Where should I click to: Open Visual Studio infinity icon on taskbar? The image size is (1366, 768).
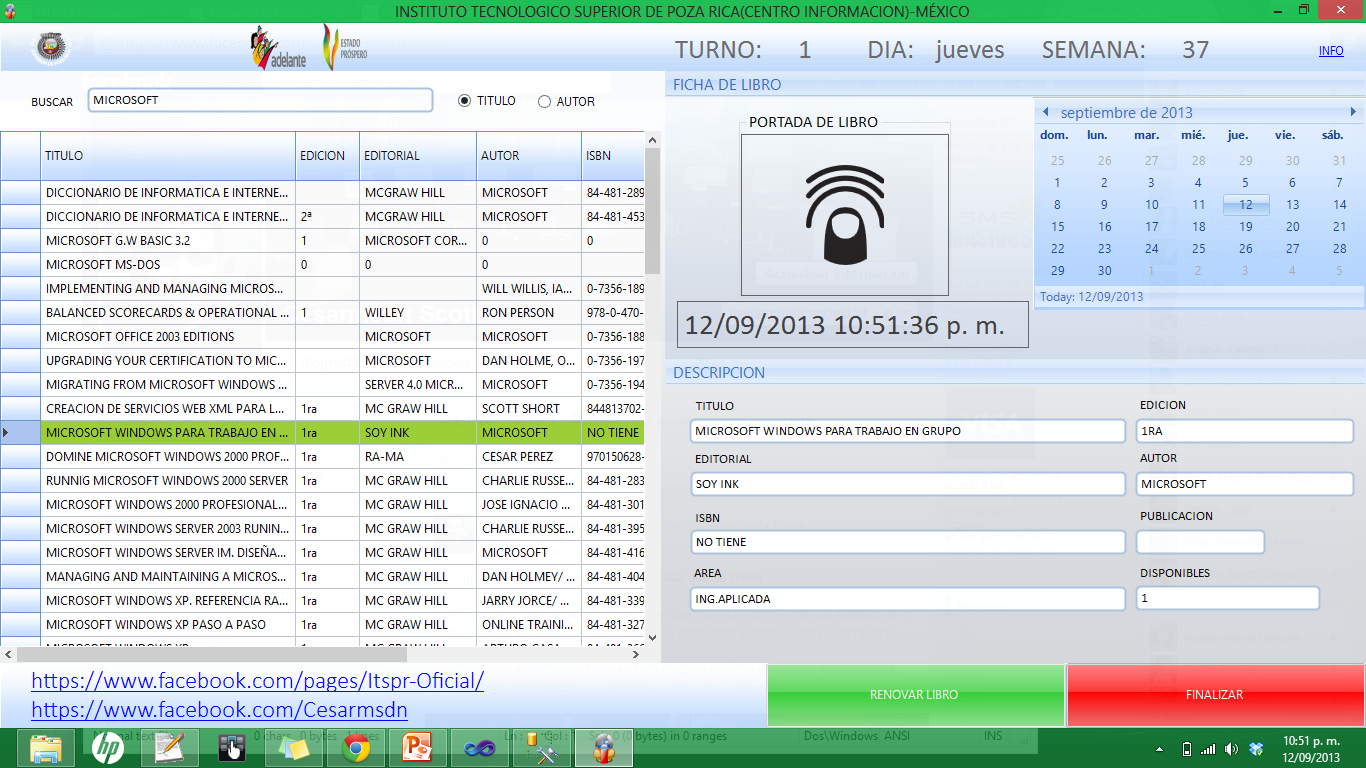click(480, 748)
